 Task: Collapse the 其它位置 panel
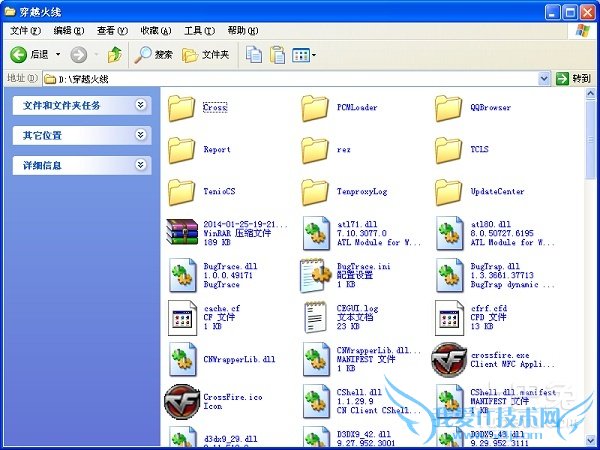click(141, 135)
